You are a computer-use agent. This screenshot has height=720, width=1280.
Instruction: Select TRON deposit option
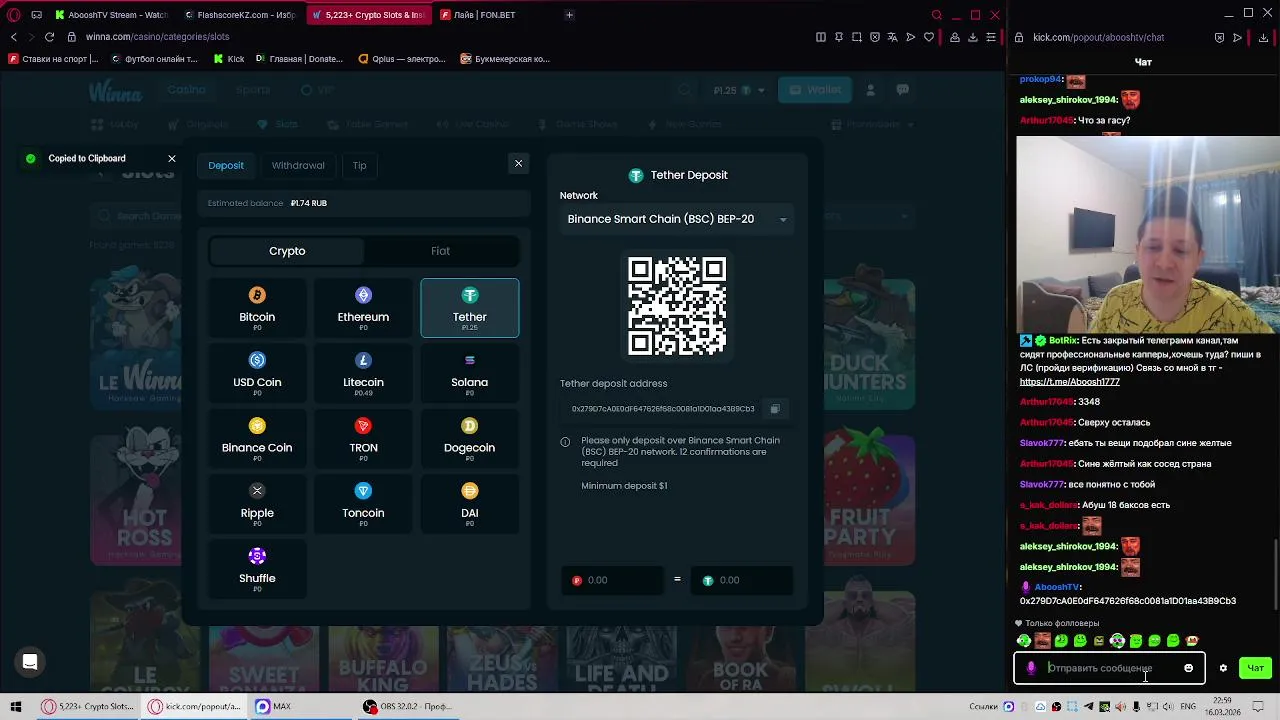[x=363, y=438]
